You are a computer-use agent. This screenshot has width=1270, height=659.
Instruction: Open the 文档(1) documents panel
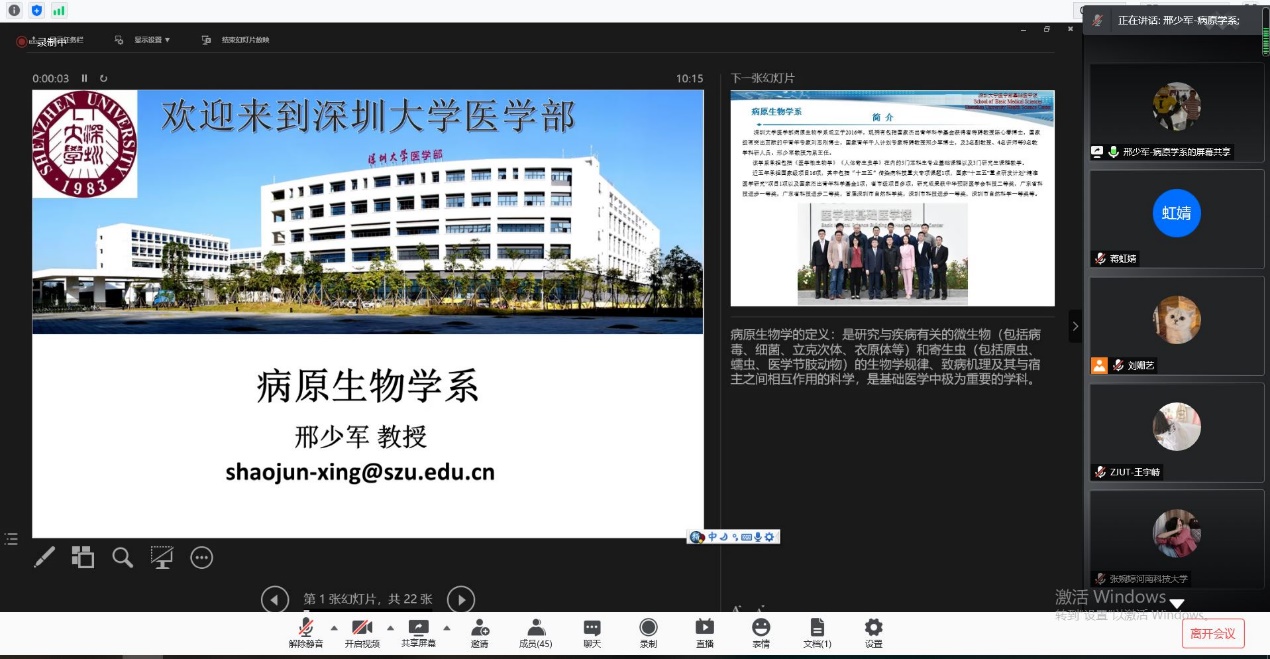coord(817,633)
